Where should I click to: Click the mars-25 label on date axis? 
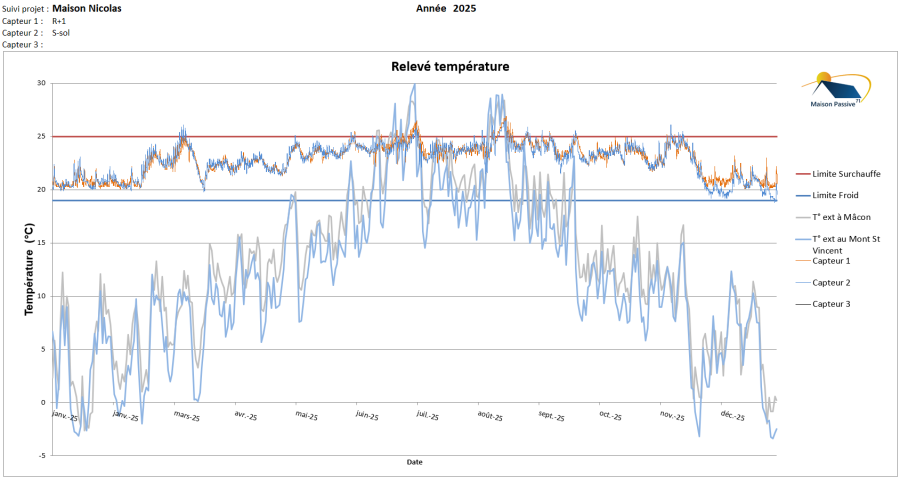pyautogui.click(x=187, y=415)
